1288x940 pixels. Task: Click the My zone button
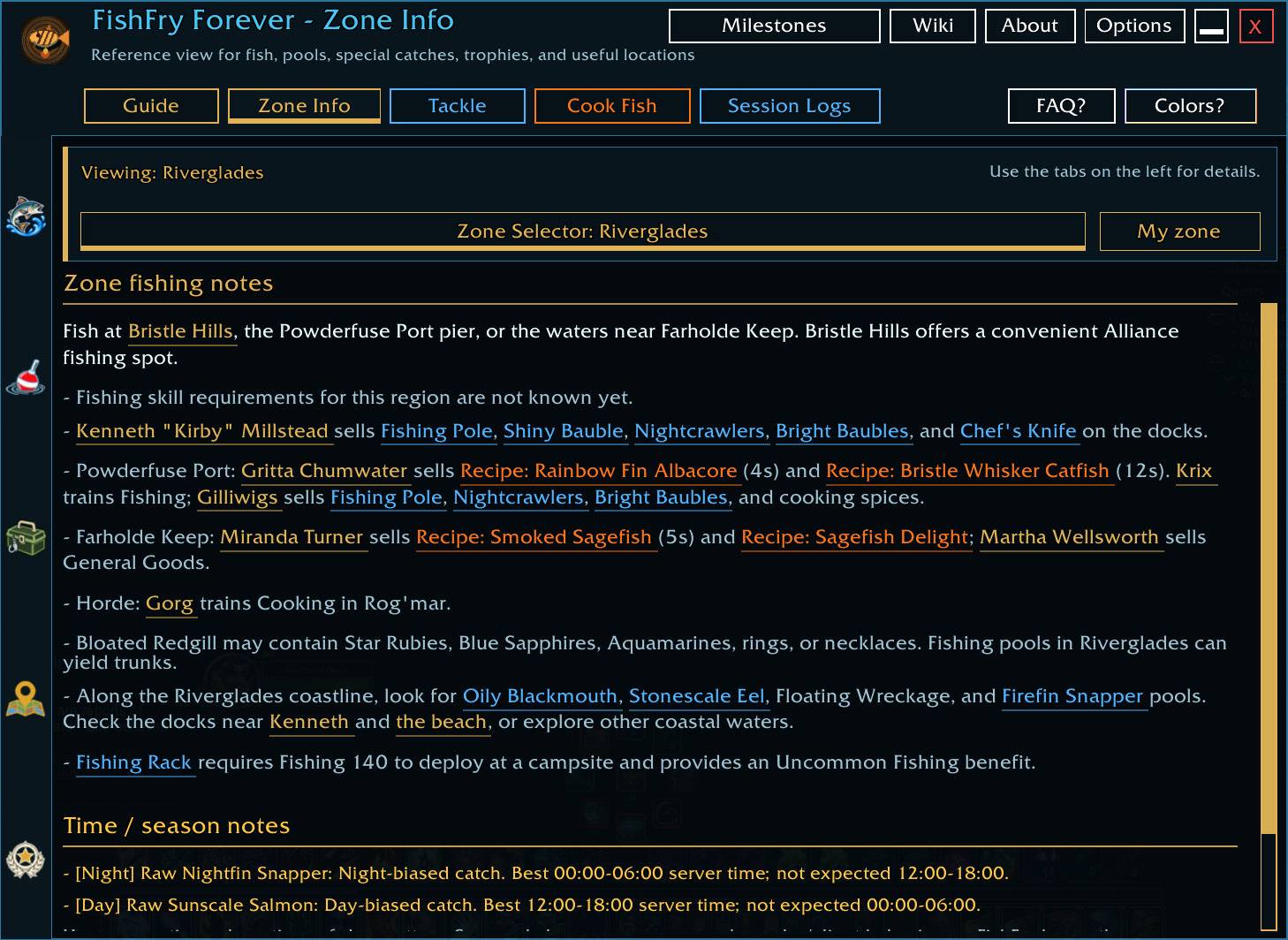pos(1179,231)
